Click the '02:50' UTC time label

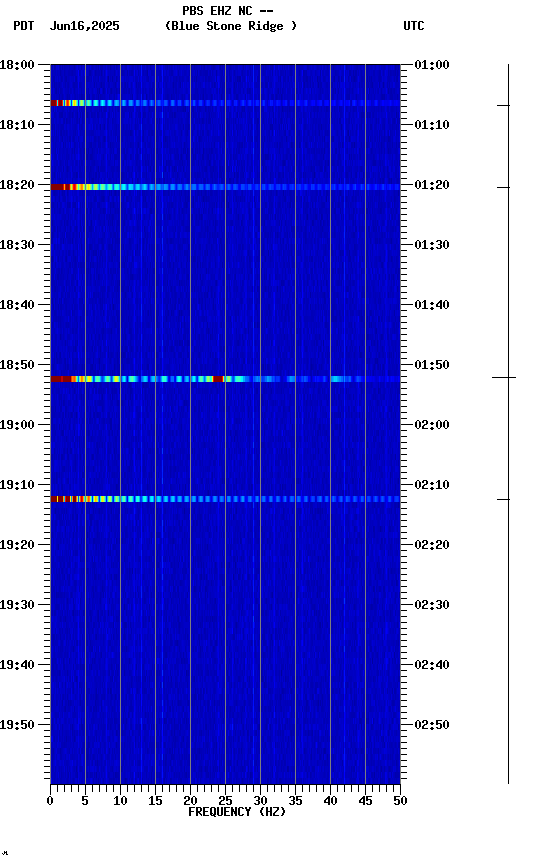(432, 725)
